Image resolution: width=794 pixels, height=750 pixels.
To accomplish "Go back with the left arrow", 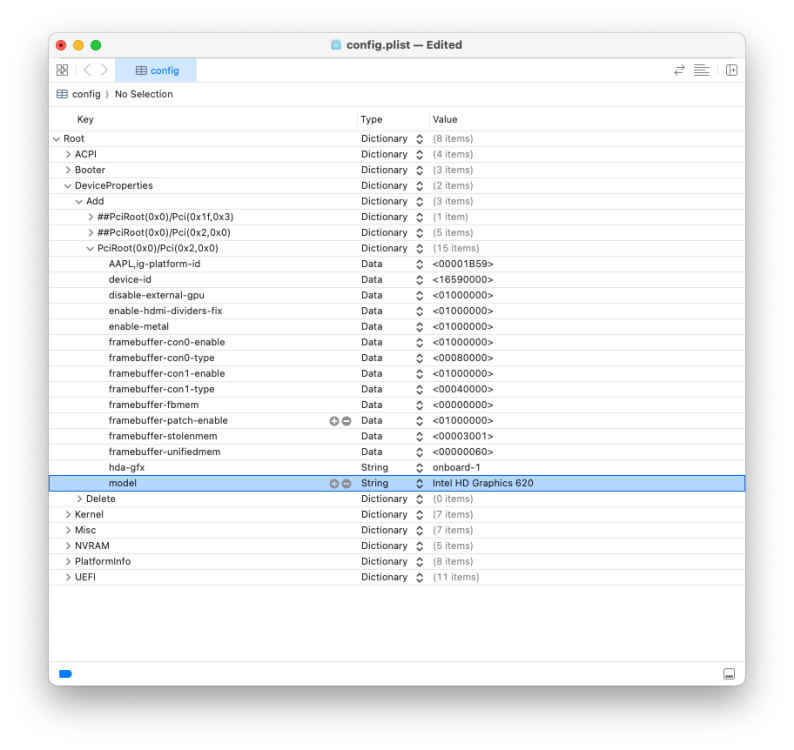I will click(87, 70).
